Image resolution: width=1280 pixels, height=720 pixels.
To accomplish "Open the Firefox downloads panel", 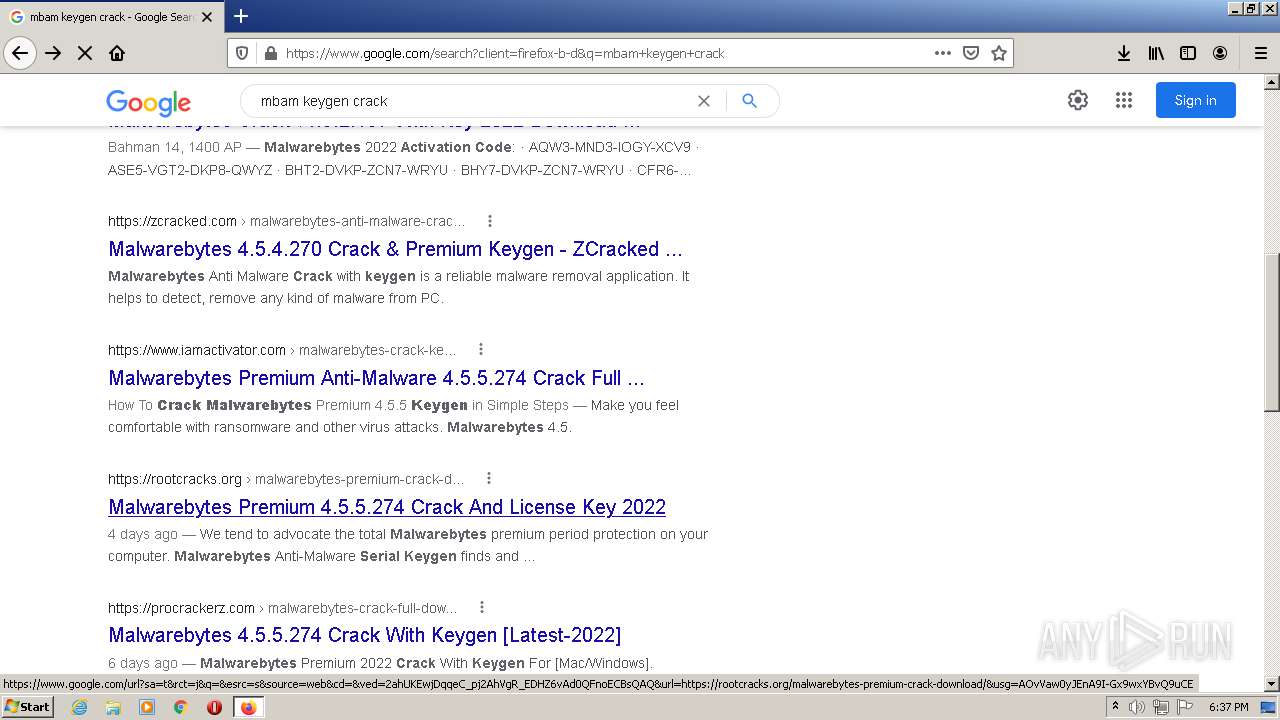I will (1123, 53).
